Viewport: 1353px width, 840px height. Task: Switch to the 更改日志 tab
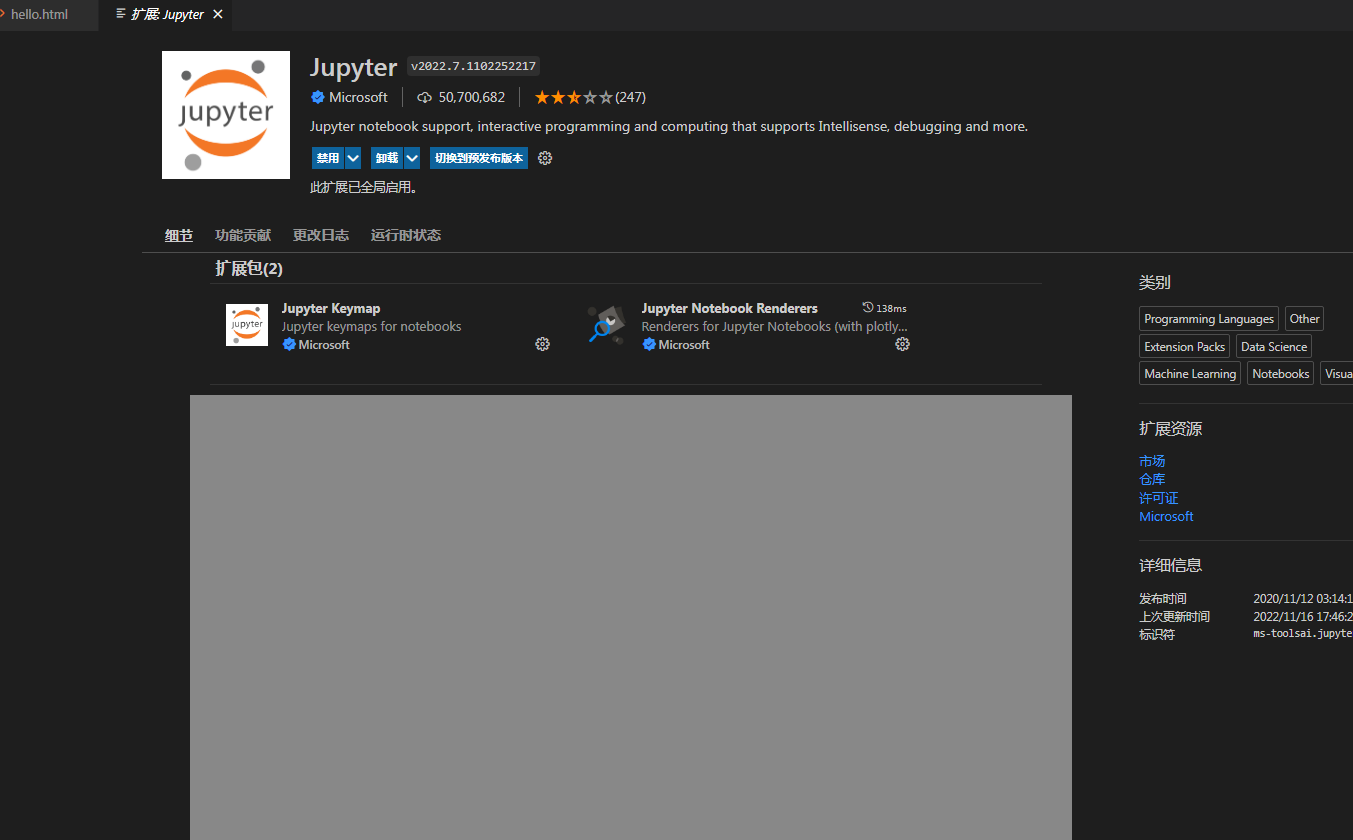coord(320,235)
